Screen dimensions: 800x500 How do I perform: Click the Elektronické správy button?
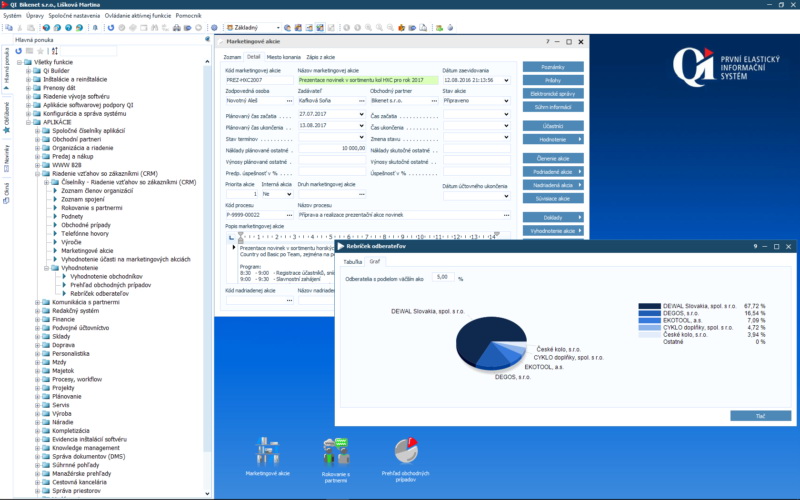pos(553,93)
